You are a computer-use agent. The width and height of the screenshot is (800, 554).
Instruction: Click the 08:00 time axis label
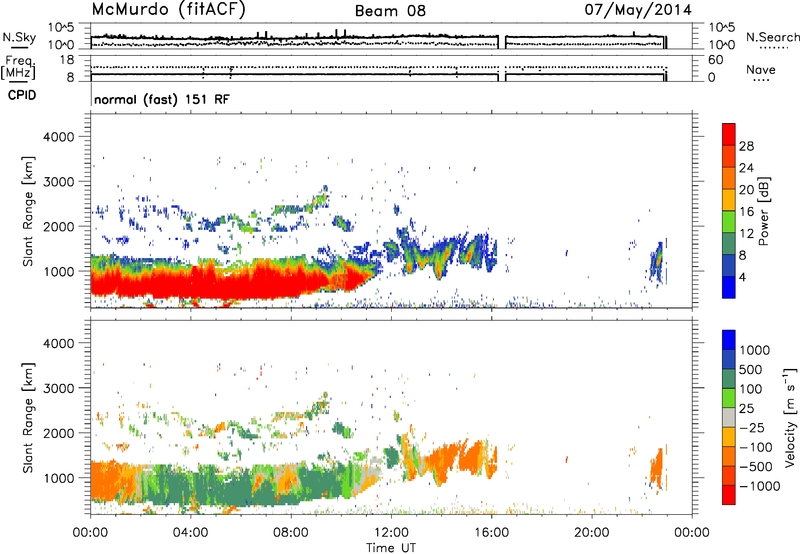tap(290, 533)
